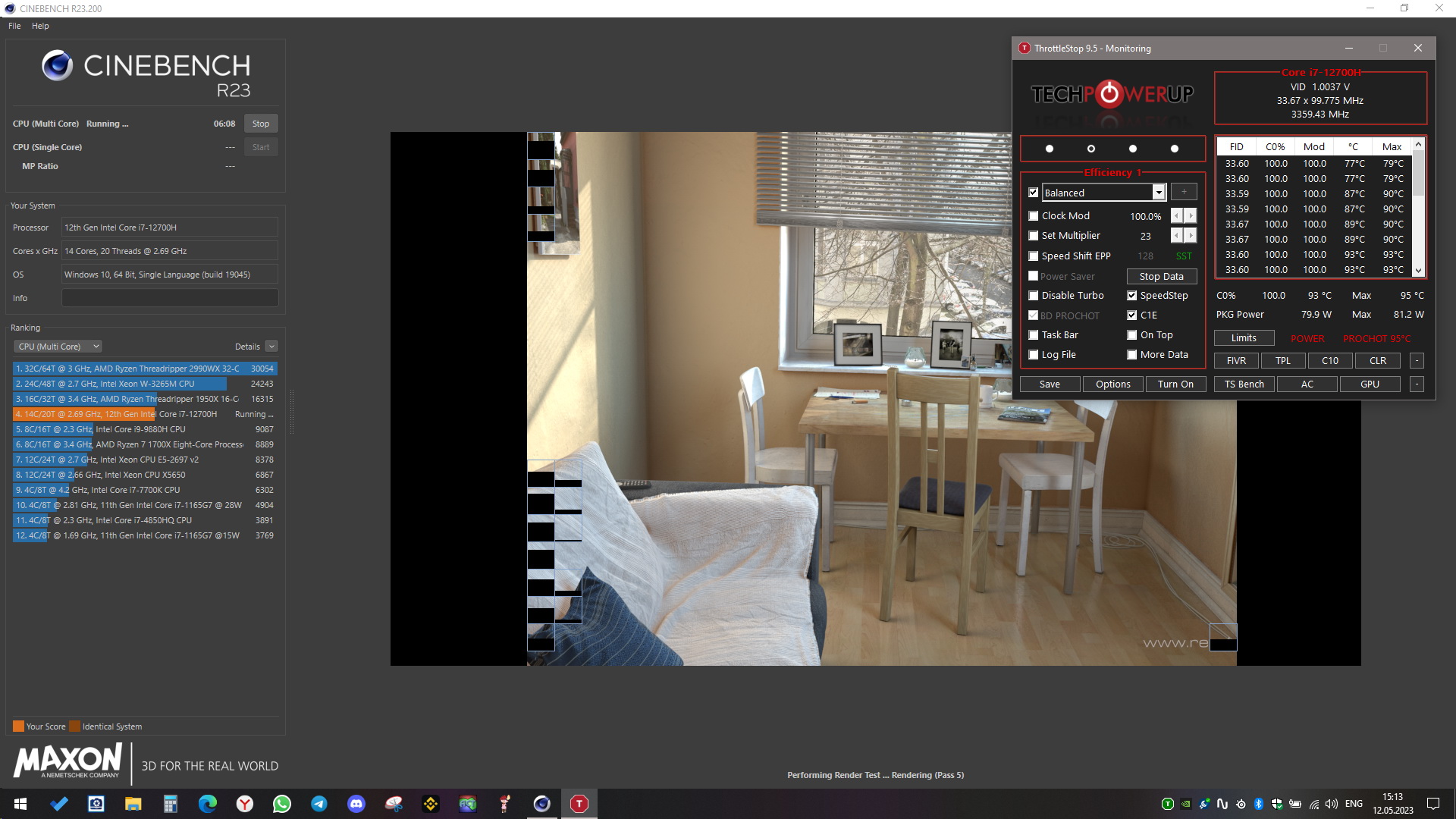Viewport: 1456px width, 819px height.
Task: Click CLR to reset max values
Action: pos(1378,361)
